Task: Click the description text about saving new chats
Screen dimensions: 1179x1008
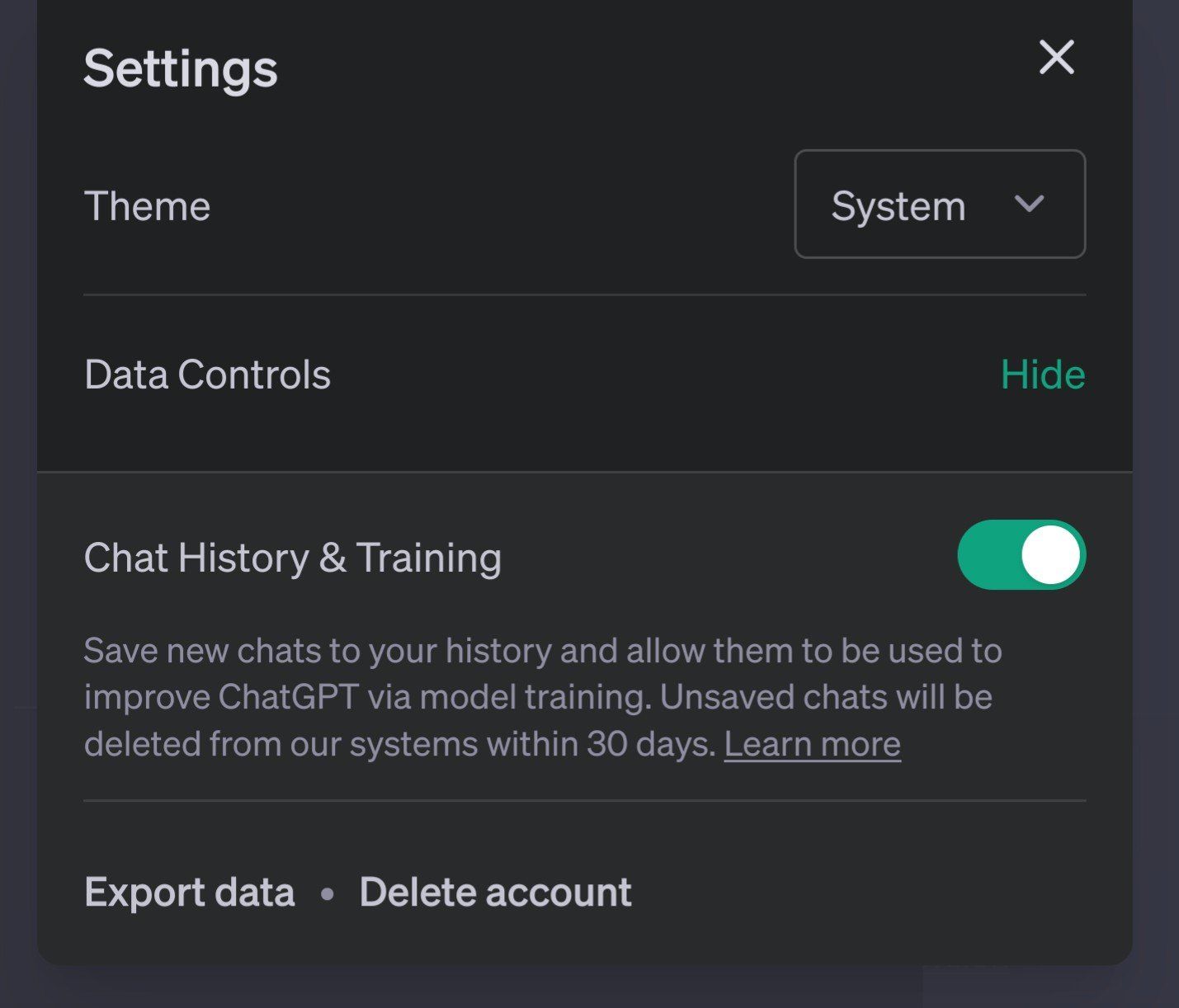Action: 543,697
